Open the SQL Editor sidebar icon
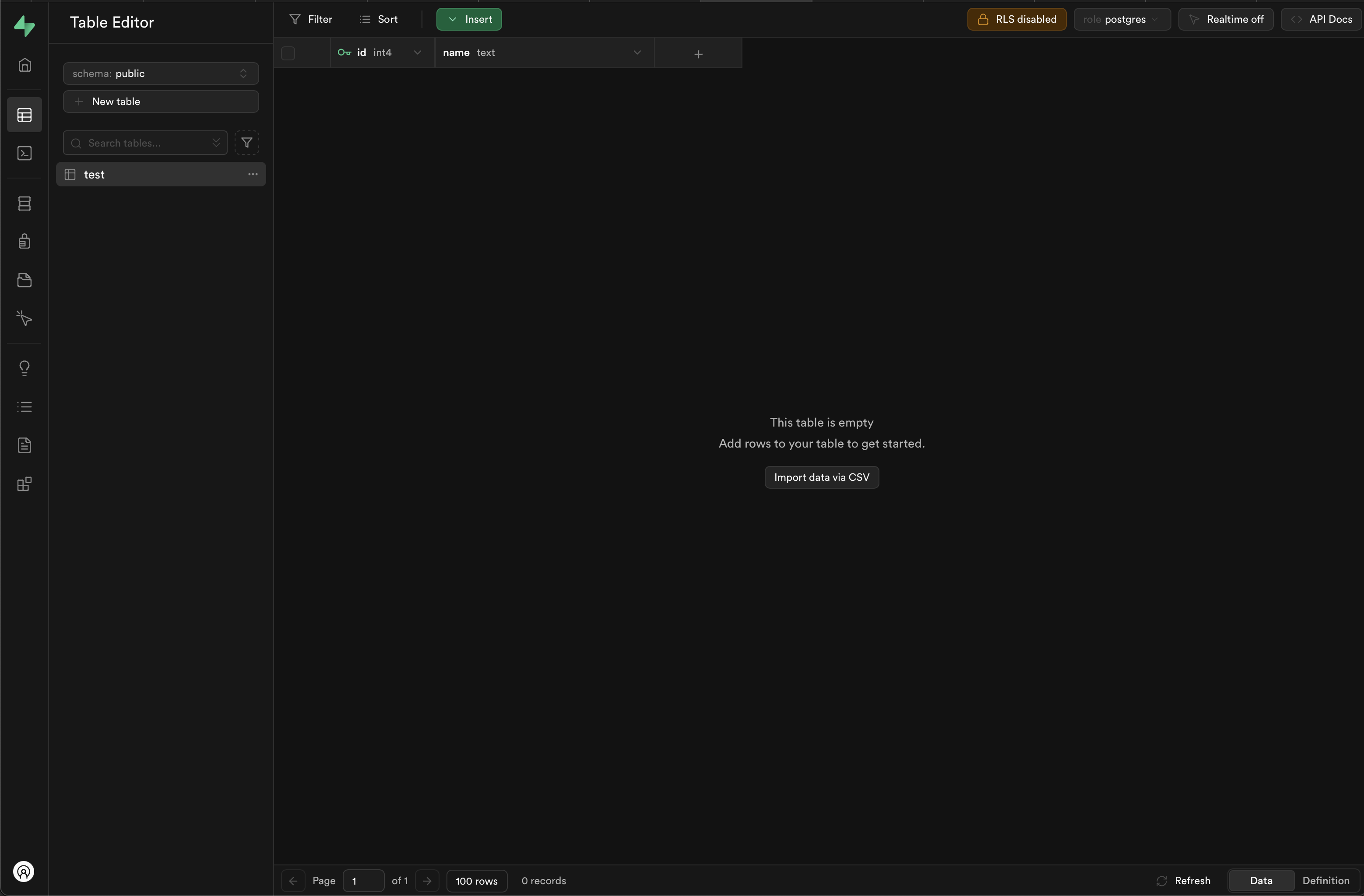 [x=24, y=154]
